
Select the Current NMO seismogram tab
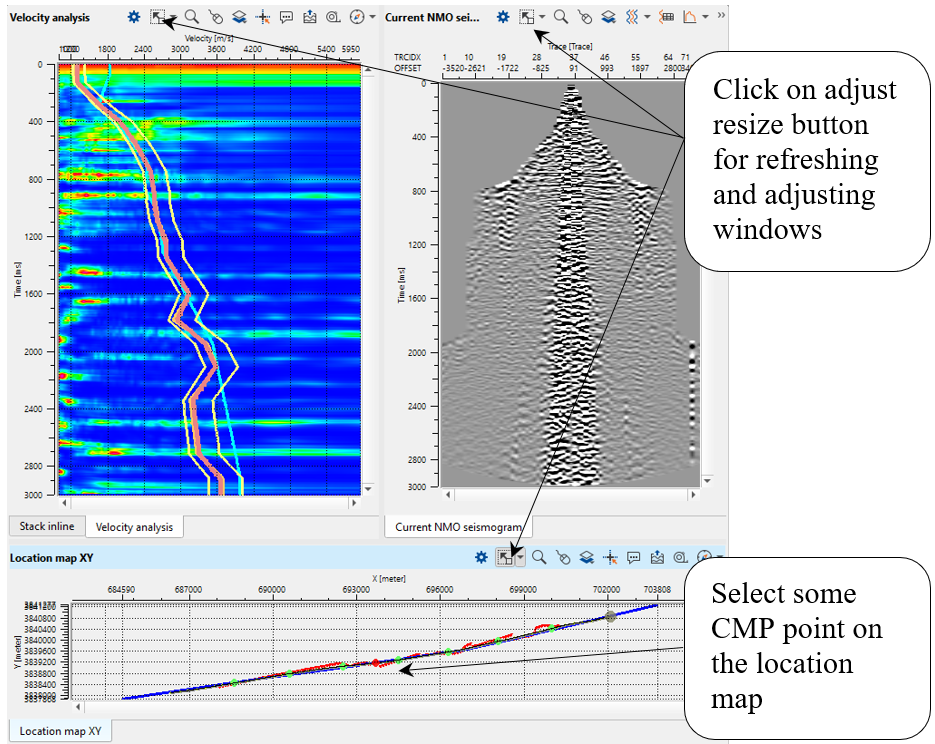point(458,527)
